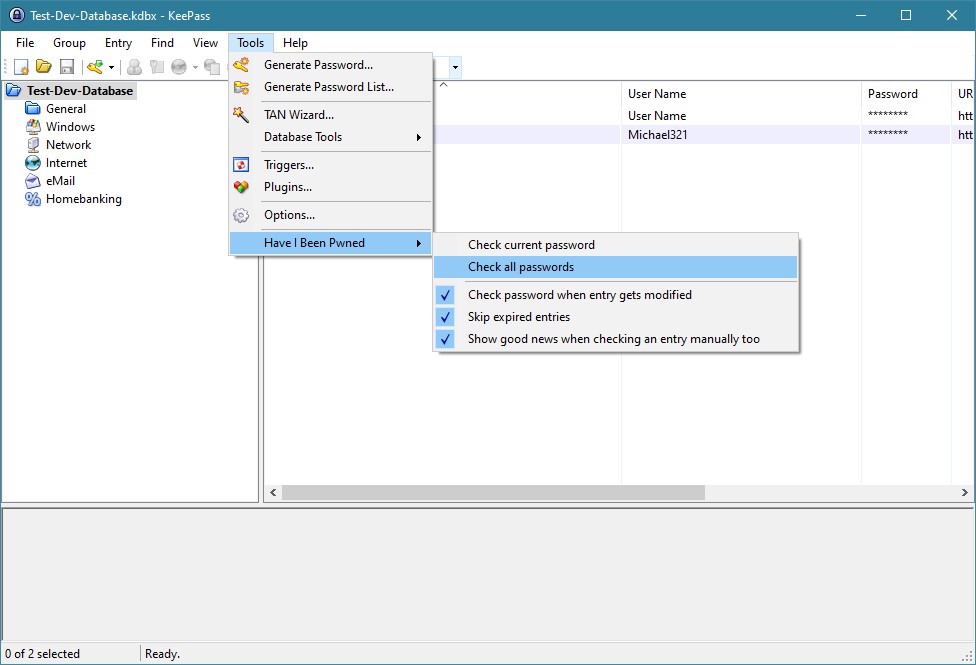
Task: Click the sort indicator arrow in column header
Action: pyautogui.click(x=444, y=85)
